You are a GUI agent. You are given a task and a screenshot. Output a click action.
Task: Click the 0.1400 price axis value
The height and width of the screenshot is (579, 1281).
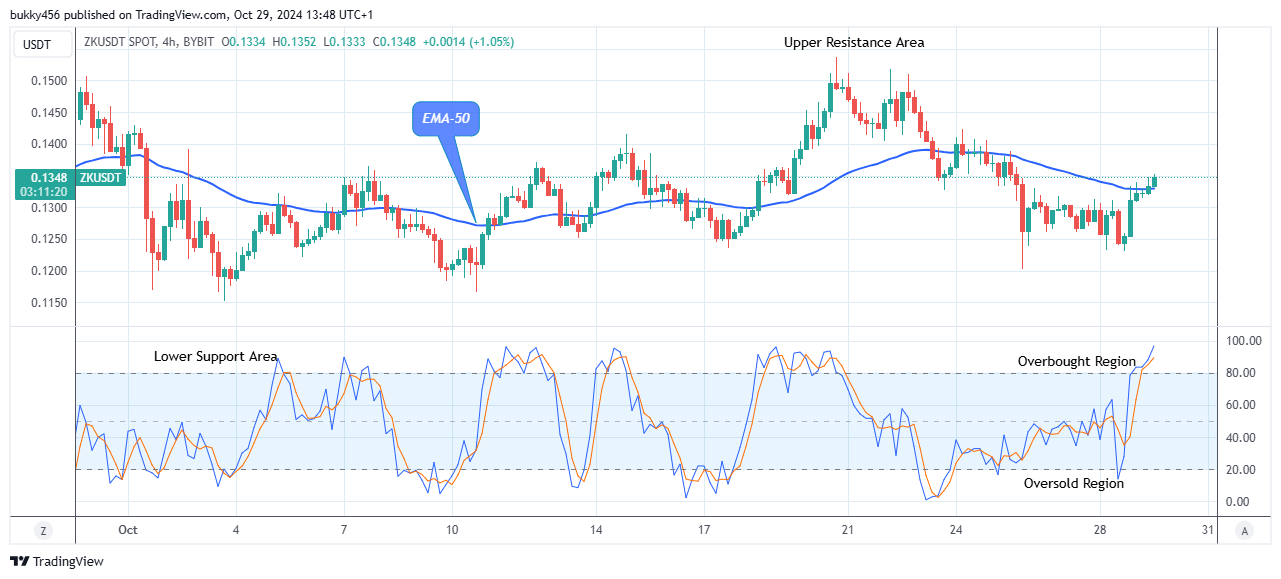tap(49, 144)
